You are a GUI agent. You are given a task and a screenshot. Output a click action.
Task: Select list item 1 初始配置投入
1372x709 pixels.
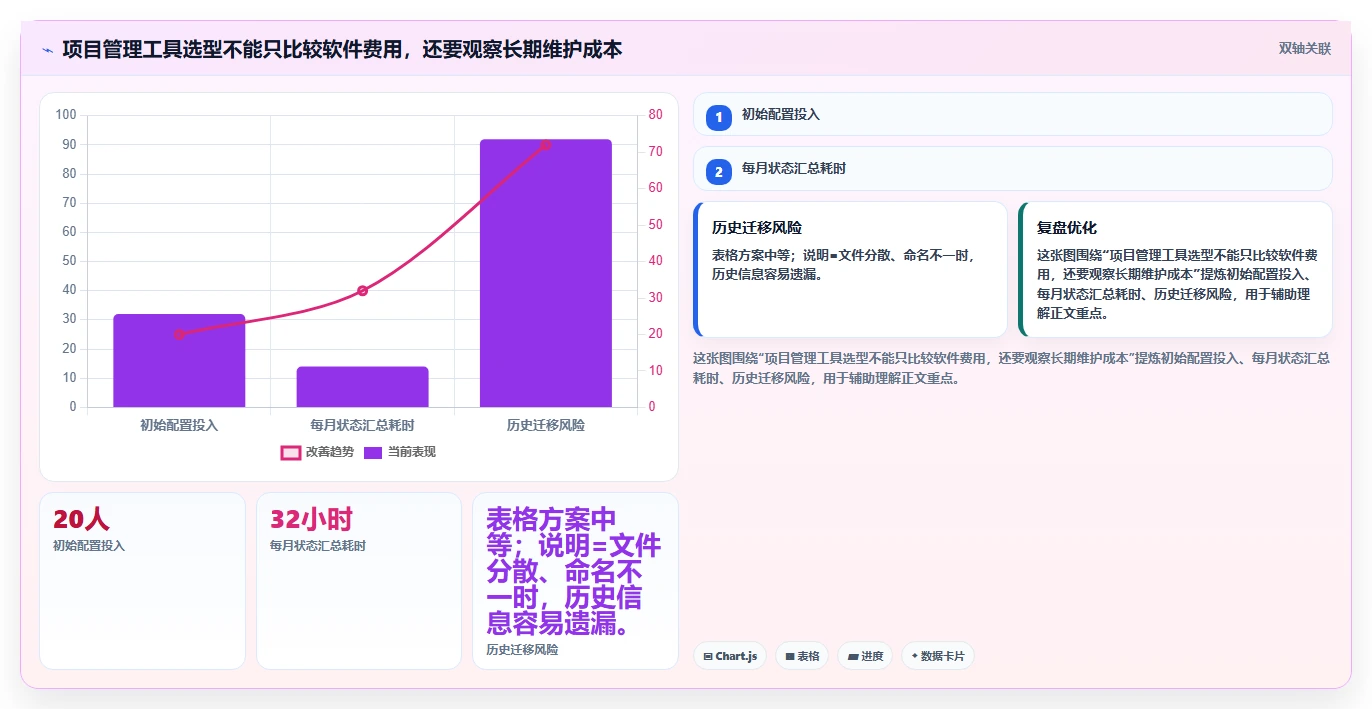point(1013,114)
